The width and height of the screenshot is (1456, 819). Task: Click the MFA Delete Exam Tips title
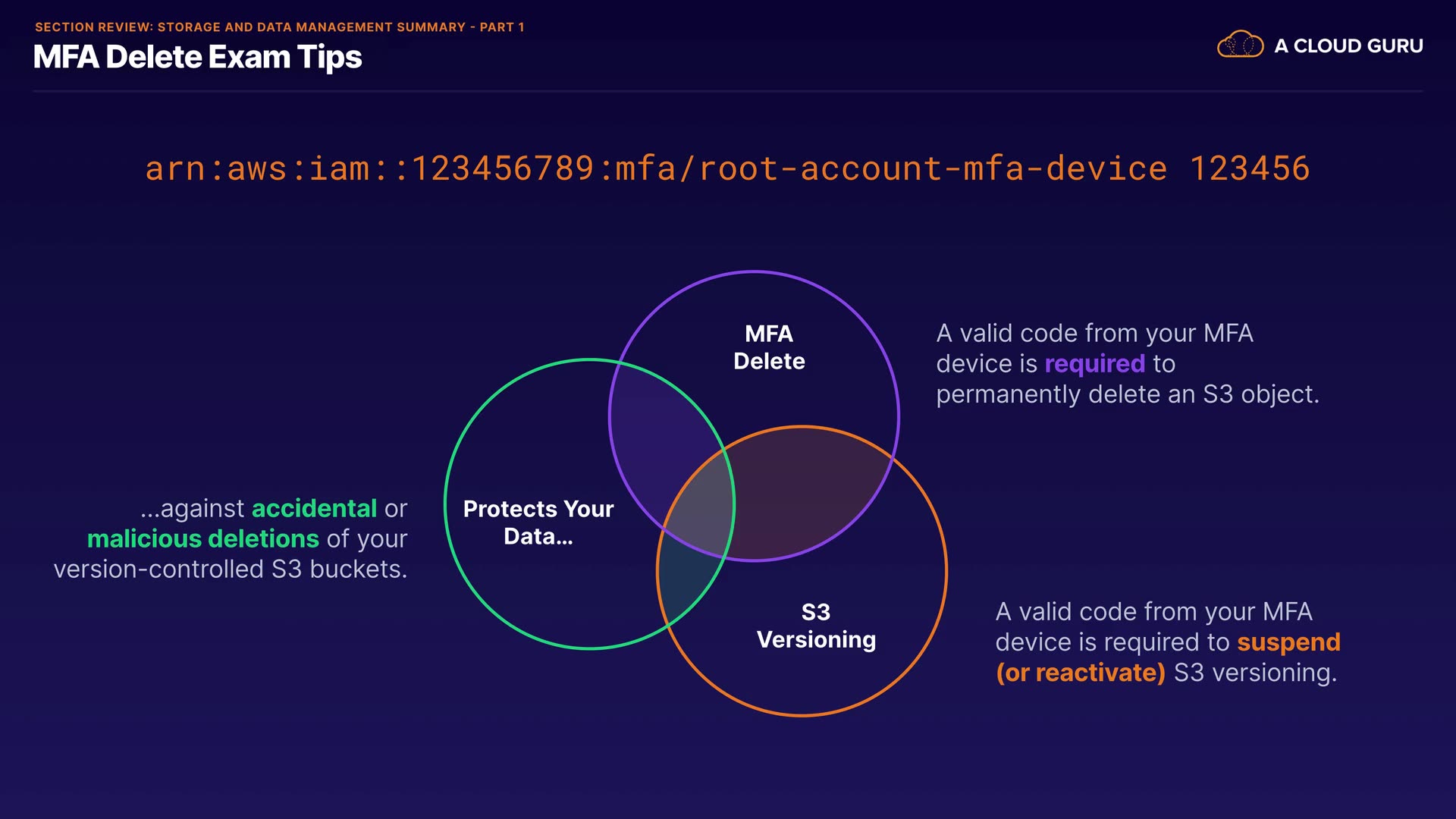click(x=197, y=58)
